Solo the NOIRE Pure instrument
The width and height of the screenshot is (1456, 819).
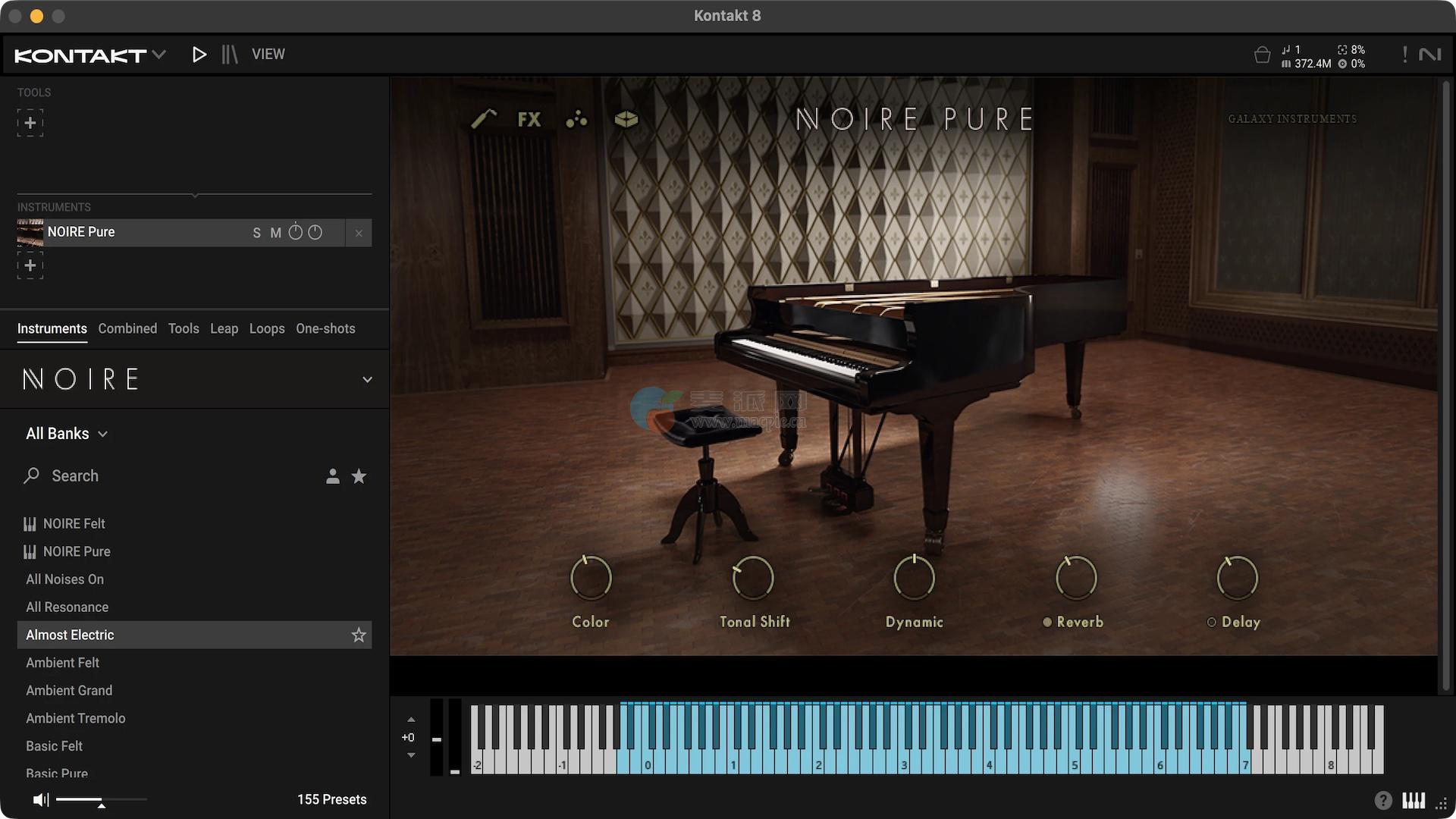256,233
